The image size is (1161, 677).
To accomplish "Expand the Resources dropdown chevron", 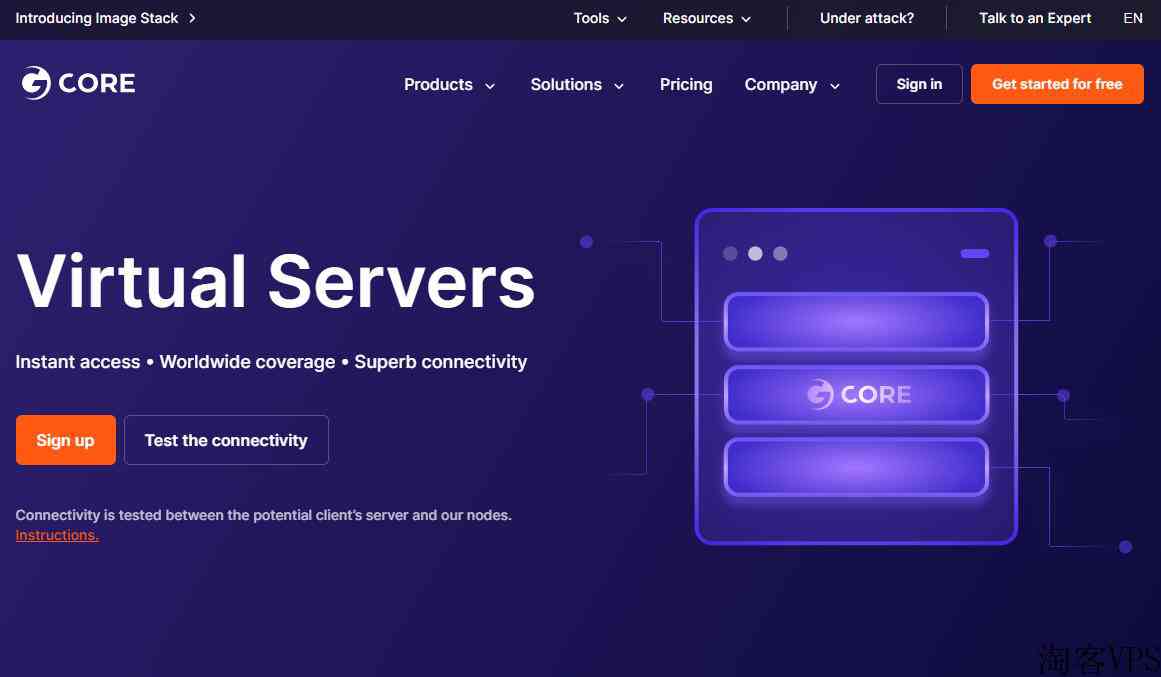I will click(x=746, y=19).
